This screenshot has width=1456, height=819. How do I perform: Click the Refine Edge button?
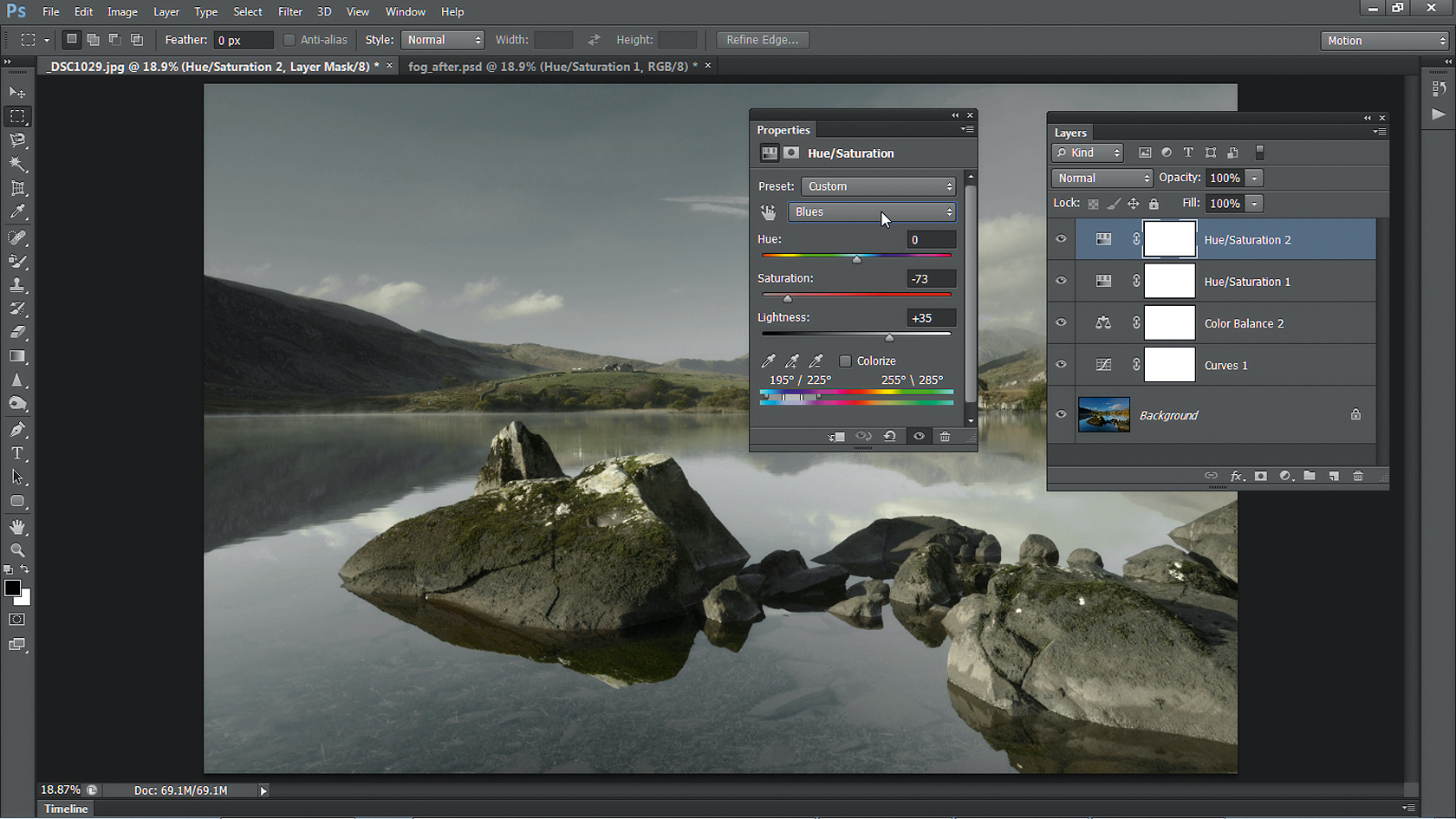pyautogui.click(x=762, y=40)
